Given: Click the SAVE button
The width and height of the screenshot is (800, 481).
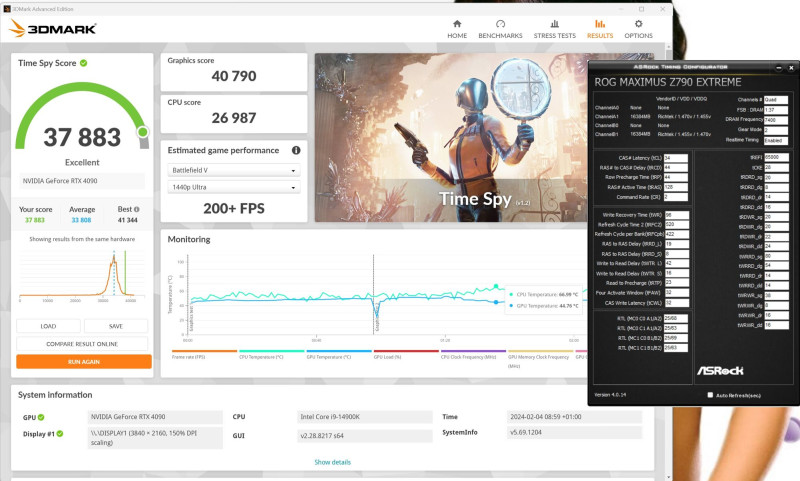Looking at the screenshot, I should [x=116, y=326].
